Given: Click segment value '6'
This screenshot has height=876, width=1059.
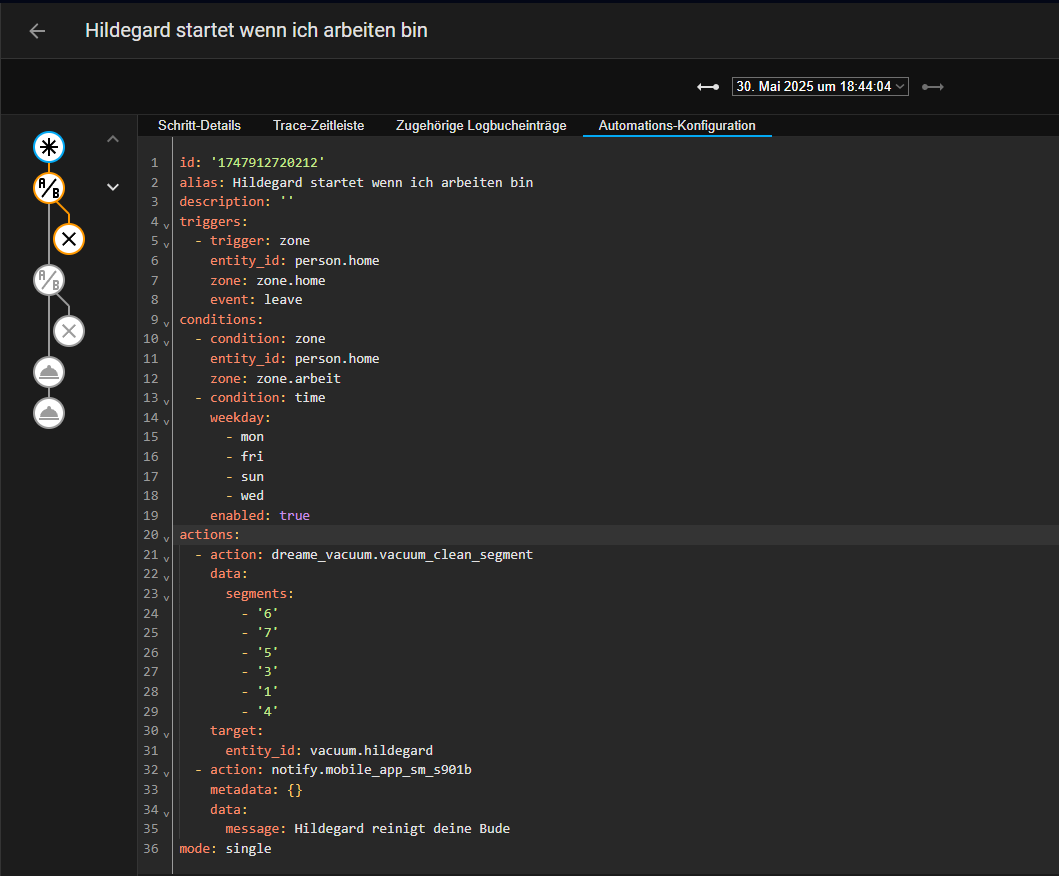Looking at the screenshot, I should pyautogui.click(x=267, y=613).
